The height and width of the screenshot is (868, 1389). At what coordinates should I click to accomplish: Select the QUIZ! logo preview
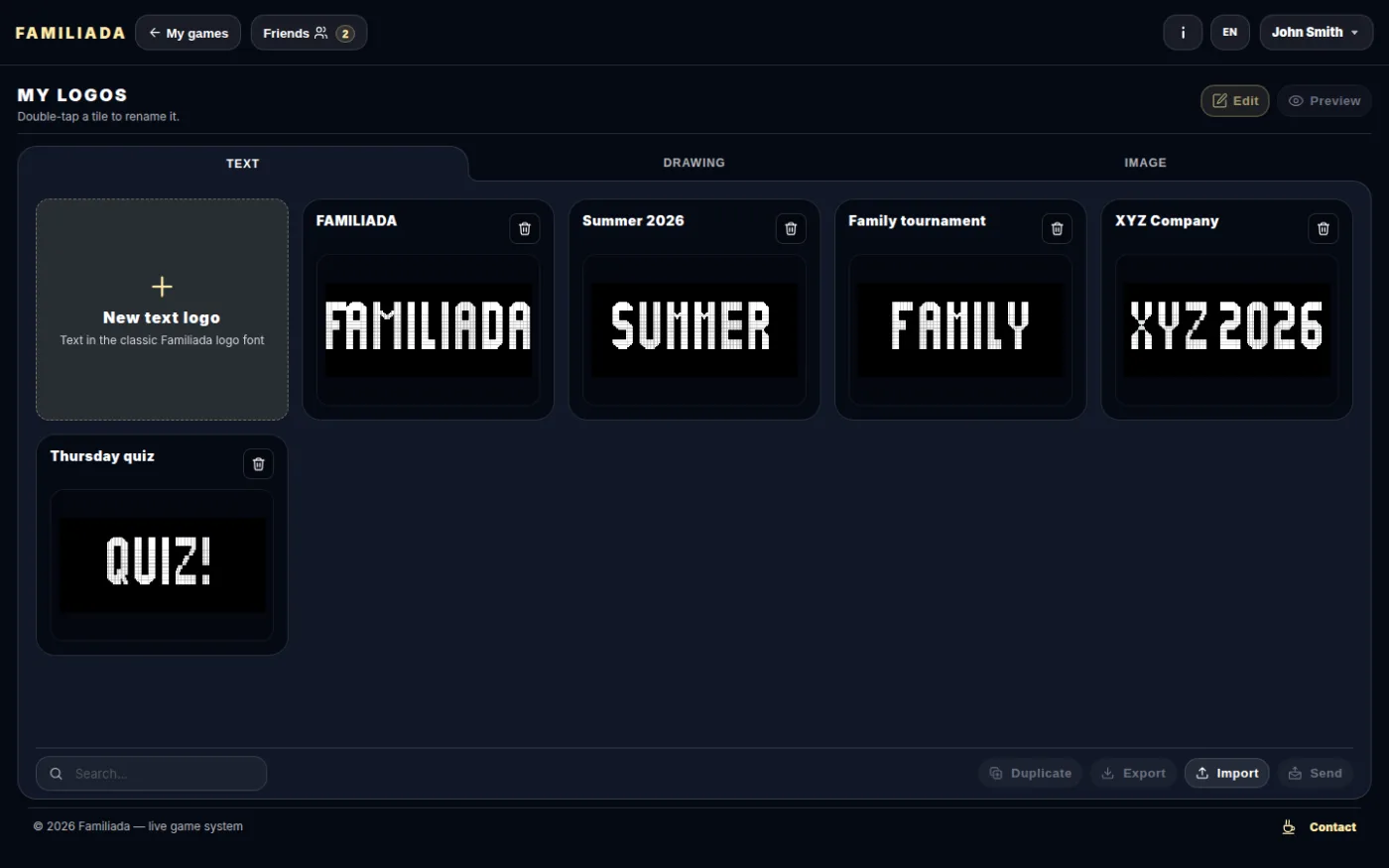pos(162,564)
